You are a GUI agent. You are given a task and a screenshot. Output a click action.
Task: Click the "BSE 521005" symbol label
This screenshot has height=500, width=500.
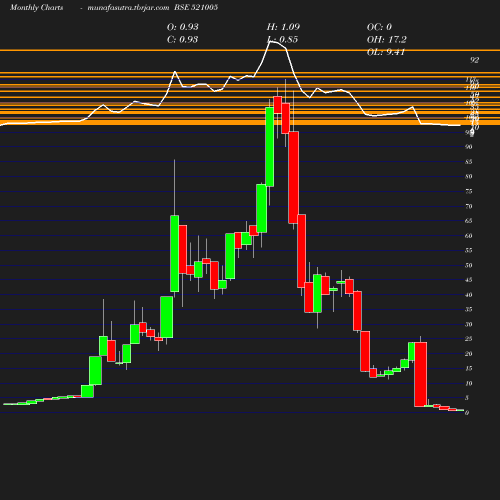(196, 7)
